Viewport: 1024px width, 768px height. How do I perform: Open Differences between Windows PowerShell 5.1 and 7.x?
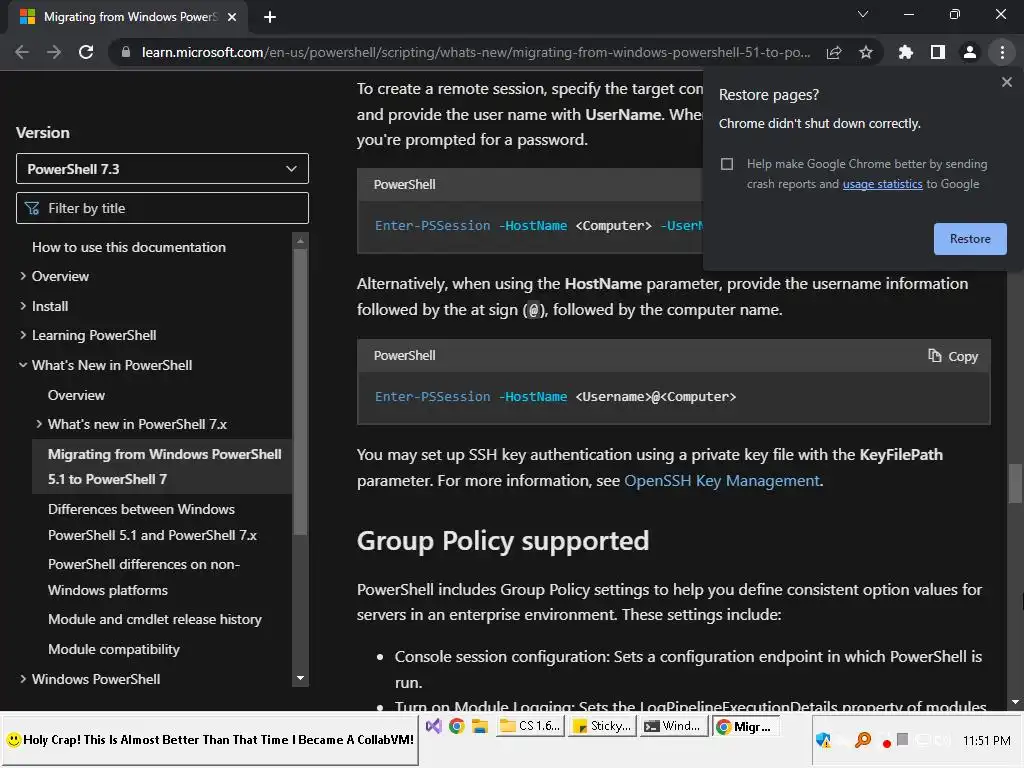pyautogui.click(x=152, y=522)
